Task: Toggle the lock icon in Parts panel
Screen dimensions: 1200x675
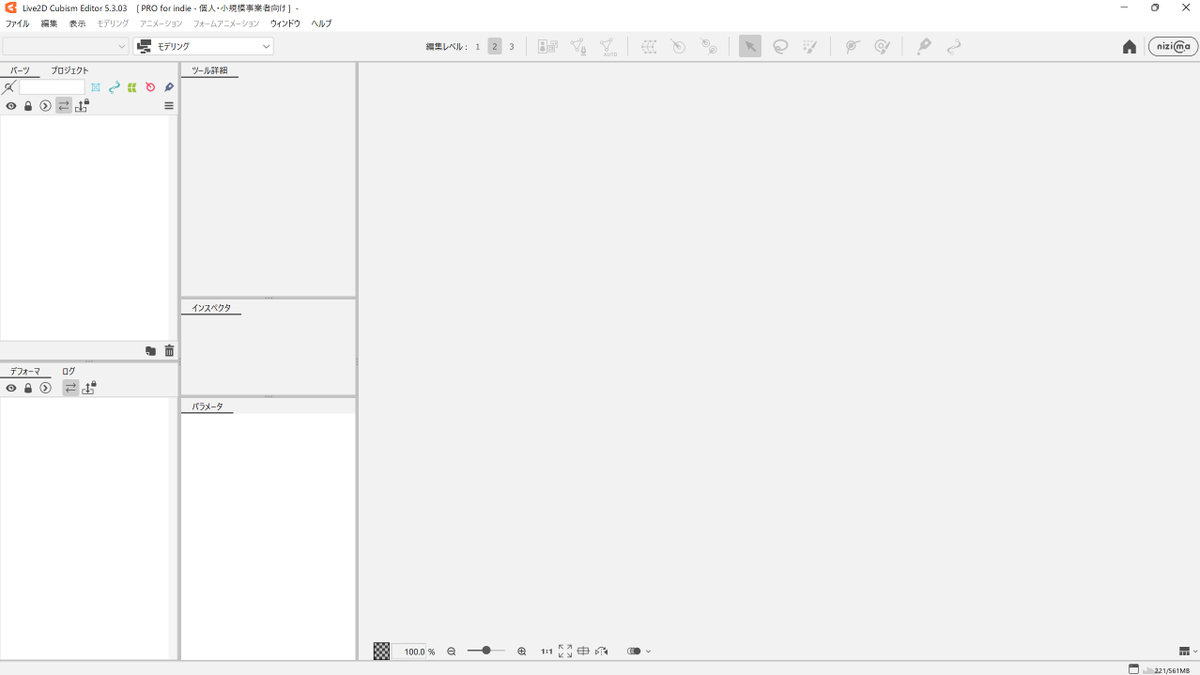Action: pos(28,106)
